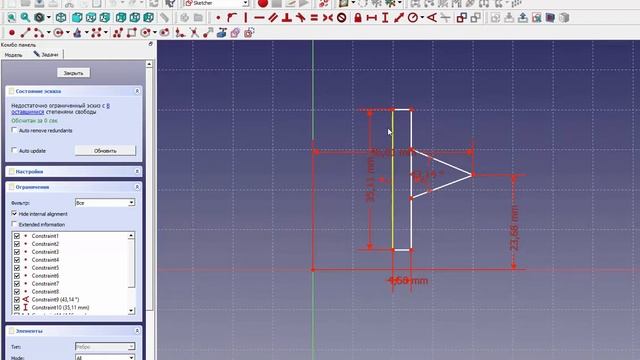Collapse the Ограничения section

137,187
